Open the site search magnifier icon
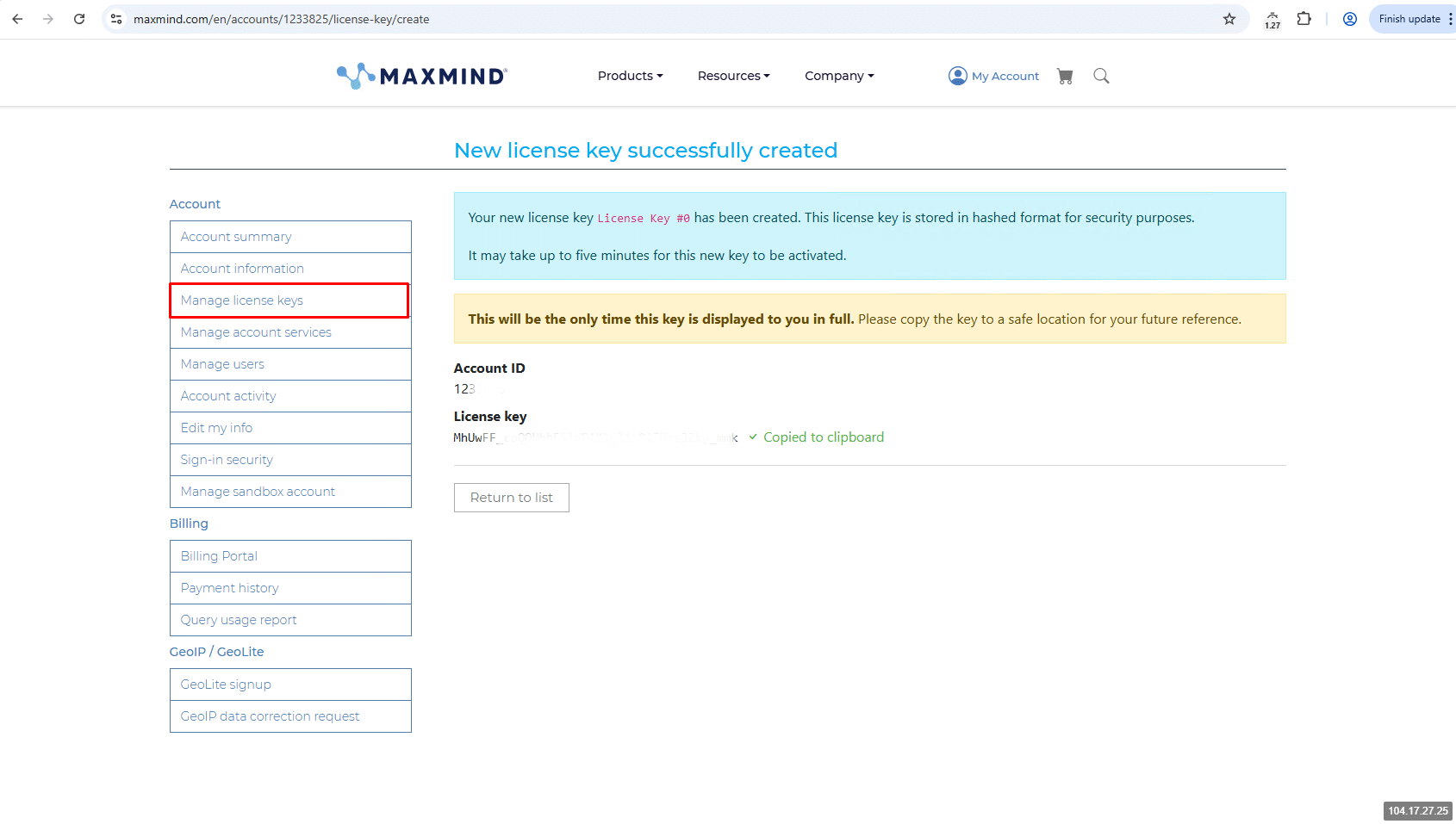1456x824 pixels. (1101, 77)
